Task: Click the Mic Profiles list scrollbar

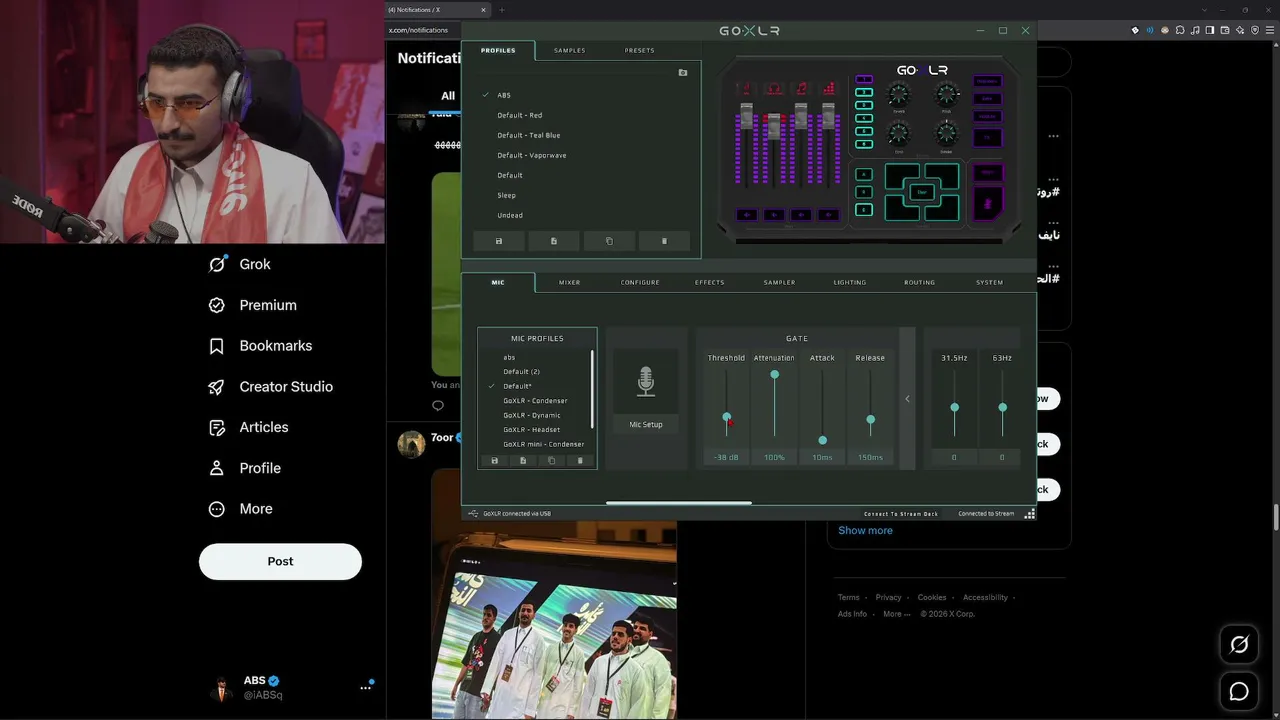Action: coord(593,390)
